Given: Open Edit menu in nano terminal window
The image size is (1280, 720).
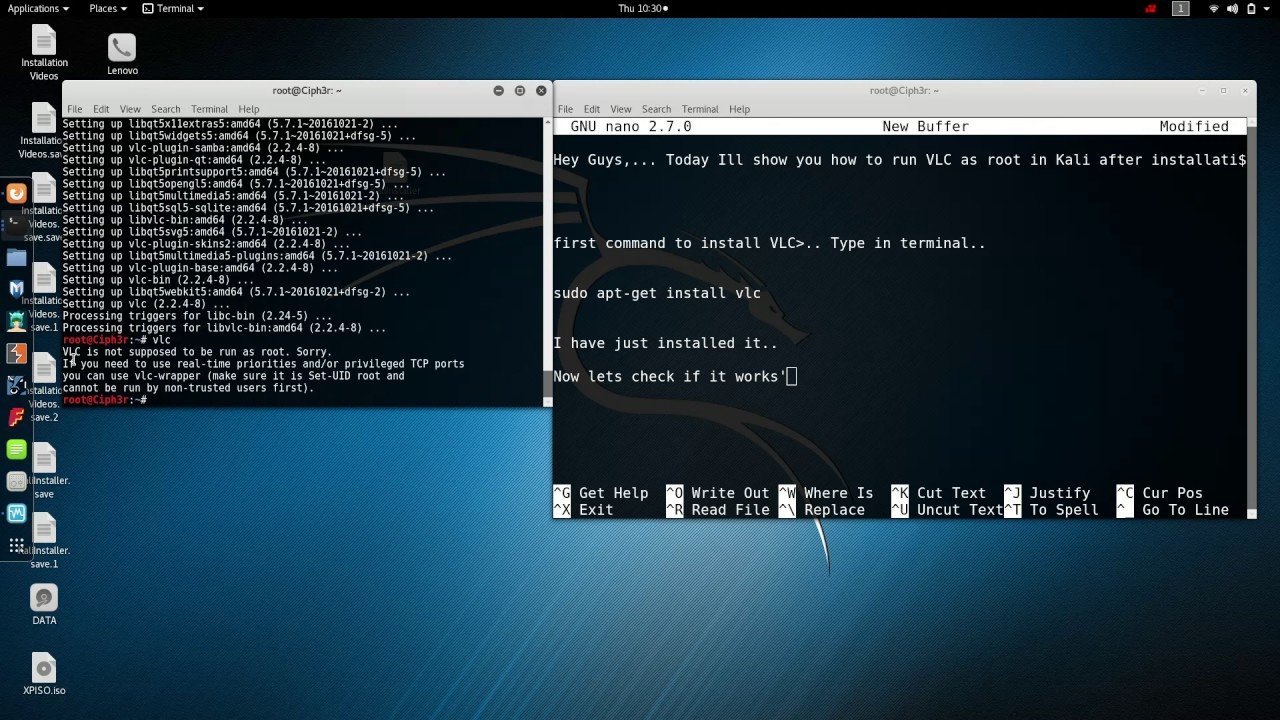Looking at the screenshot, I should (x=592, y=109).
